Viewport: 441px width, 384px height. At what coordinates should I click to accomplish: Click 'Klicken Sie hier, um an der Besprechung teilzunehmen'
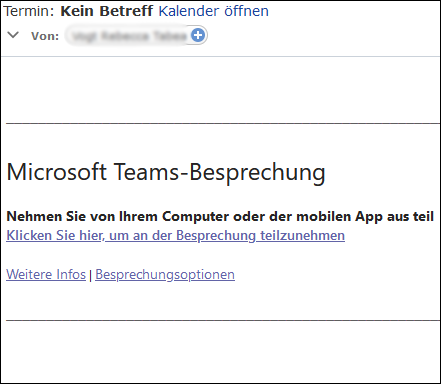175,235
